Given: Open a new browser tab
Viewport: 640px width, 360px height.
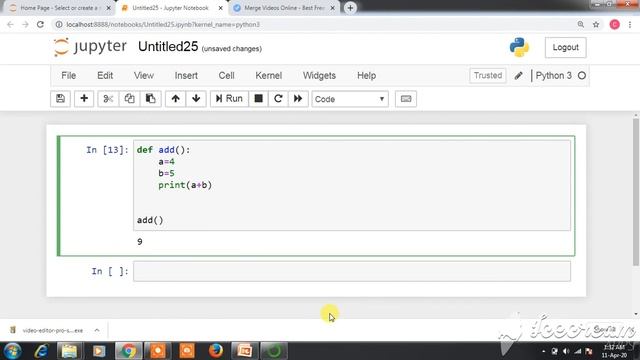Looking at the screenshot, I should [350, 8].
